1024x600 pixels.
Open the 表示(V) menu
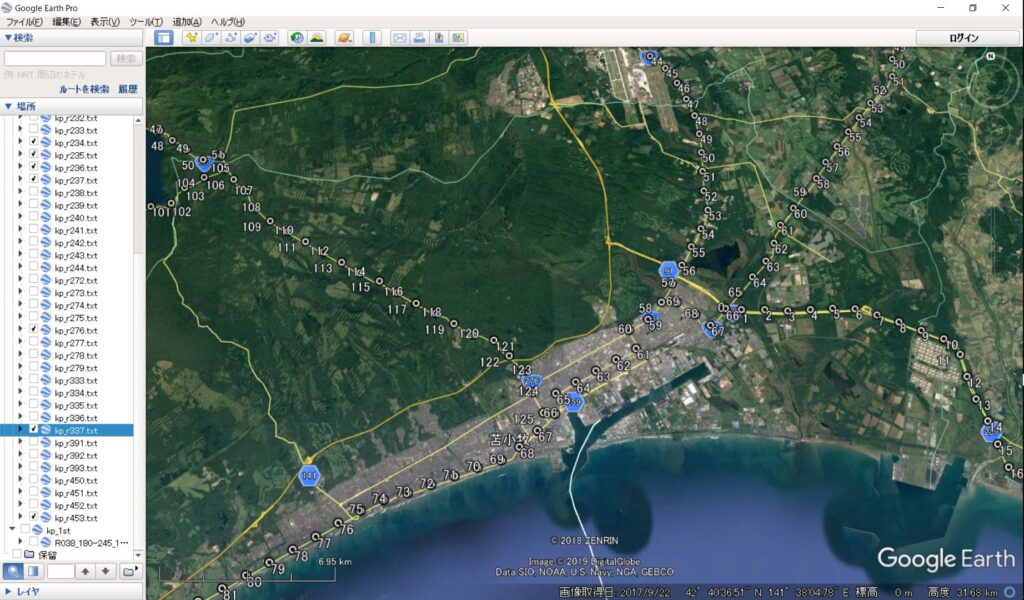point(104,22)
